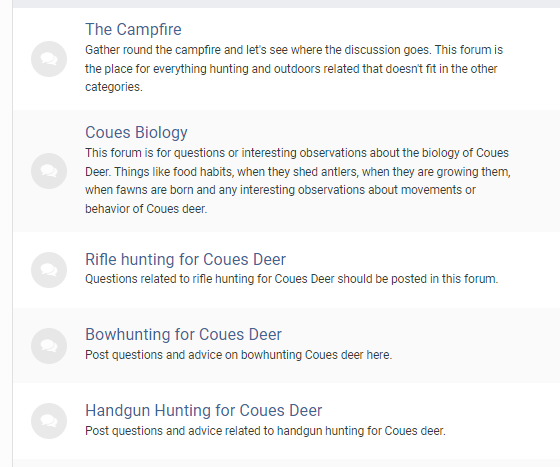
Task: Click the Coues Biology shaded row background
Action: 536,171
